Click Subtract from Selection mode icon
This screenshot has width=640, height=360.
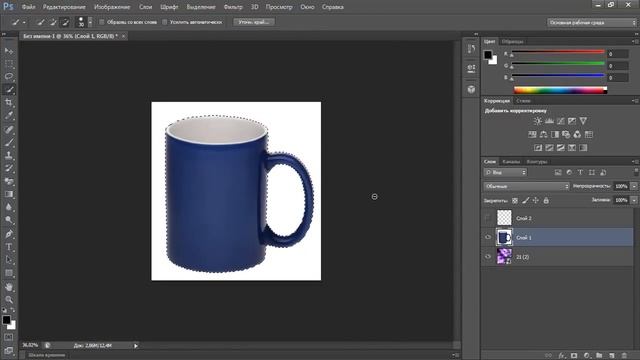[65, 22]
